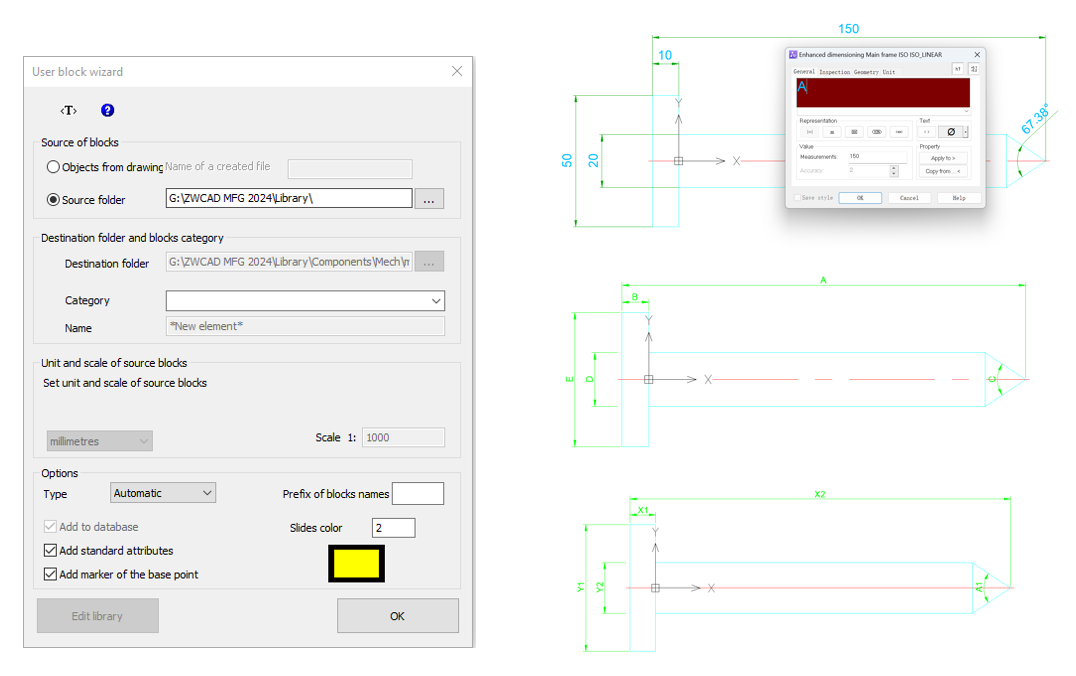This screenshot has height=676, width=1076.
Task: Open the Type dropdown set to Automatic
Action: [163, 493]
